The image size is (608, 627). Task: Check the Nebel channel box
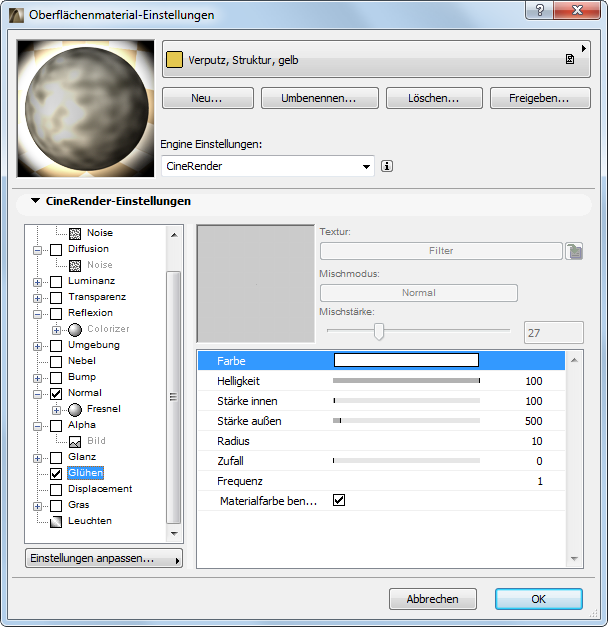(56, 362)
